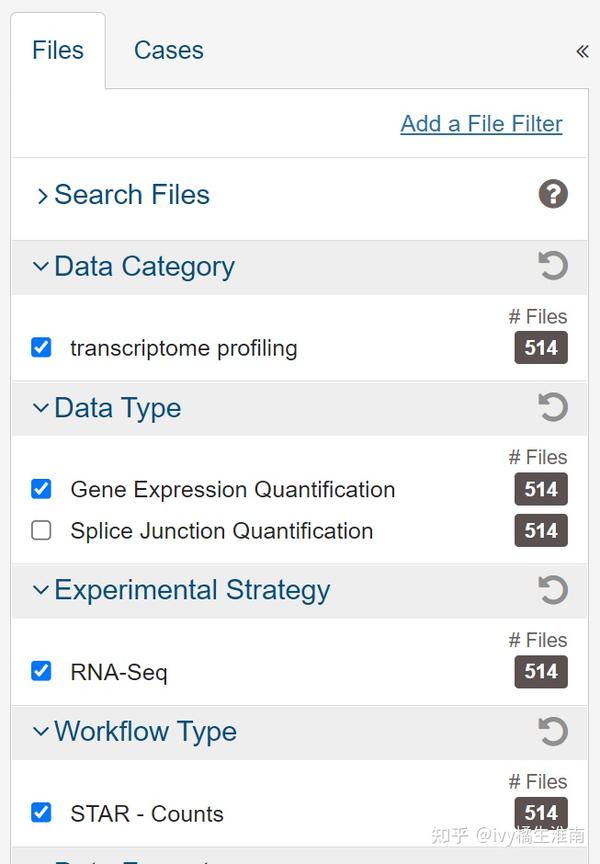The width and height of the screenshot is (600, 864).
Task: Reset the Experimental Strategy filter
Action: point(553,590)
